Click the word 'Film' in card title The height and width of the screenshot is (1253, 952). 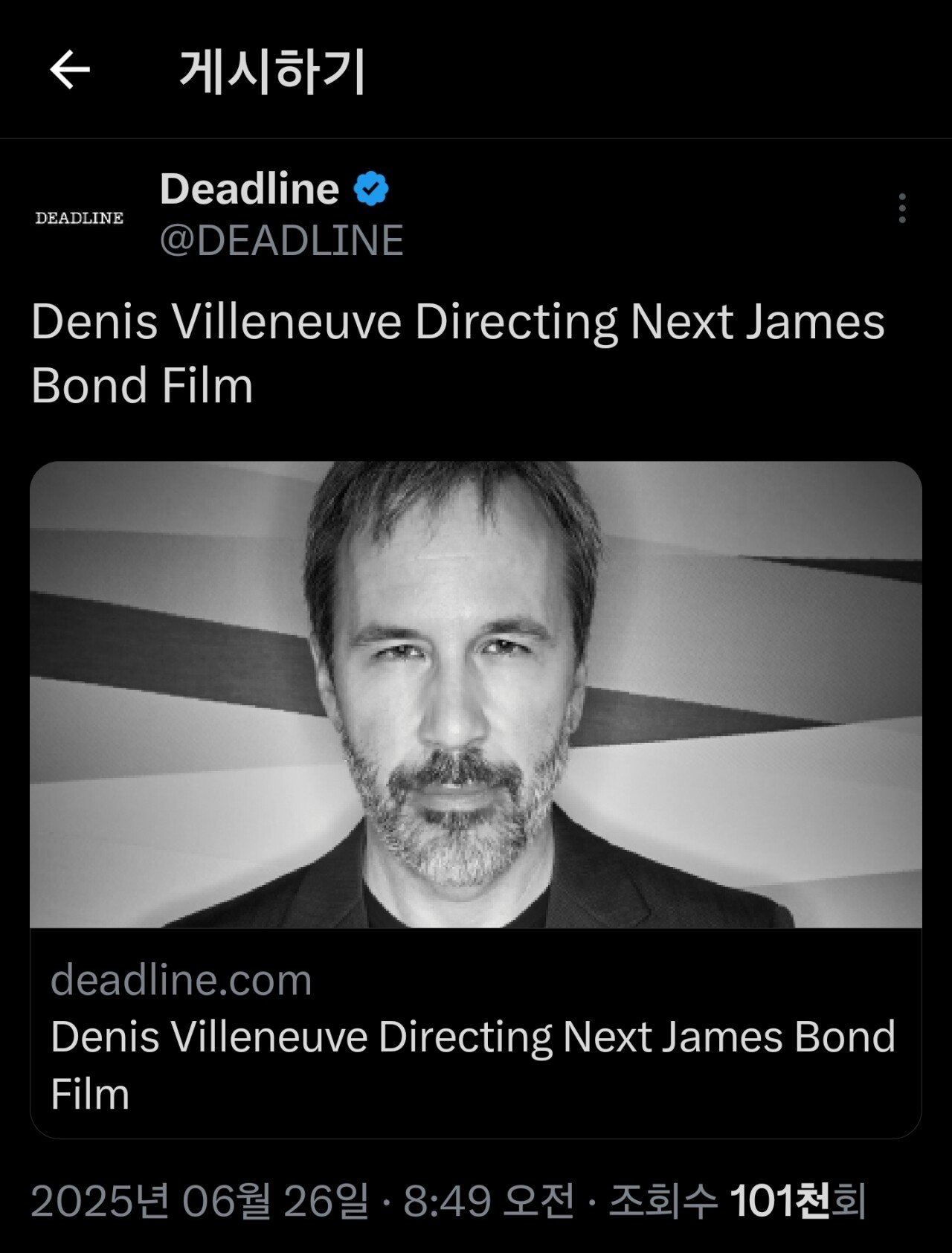click(x=90, y=1095)
